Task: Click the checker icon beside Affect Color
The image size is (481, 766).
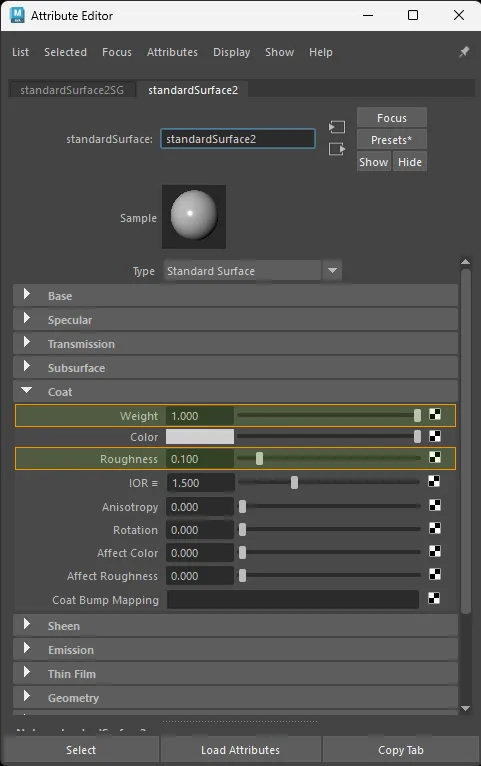Action: click(x=435, y=552)
